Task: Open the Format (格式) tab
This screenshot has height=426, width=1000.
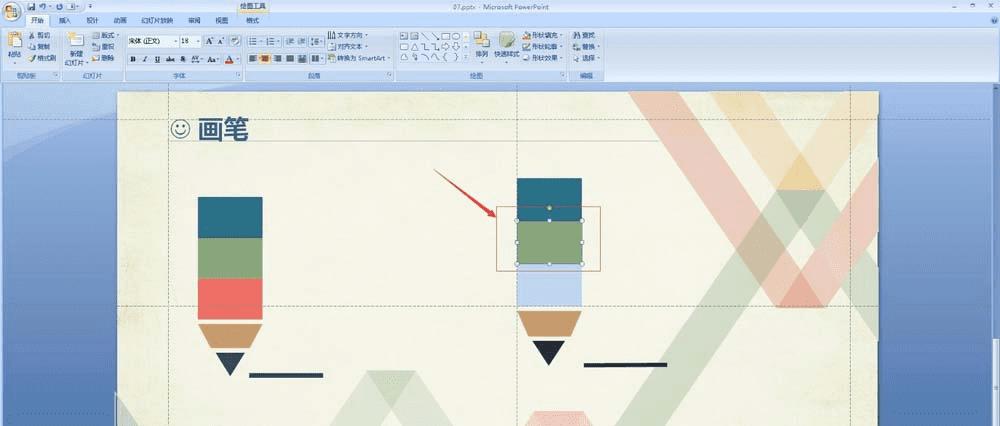Action: click(253, 20)
